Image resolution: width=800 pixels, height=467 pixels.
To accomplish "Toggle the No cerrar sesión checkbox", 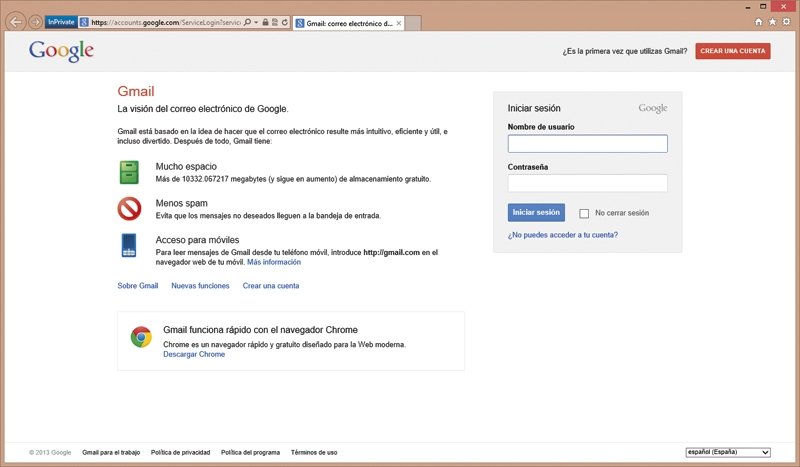I will (584, 213).
